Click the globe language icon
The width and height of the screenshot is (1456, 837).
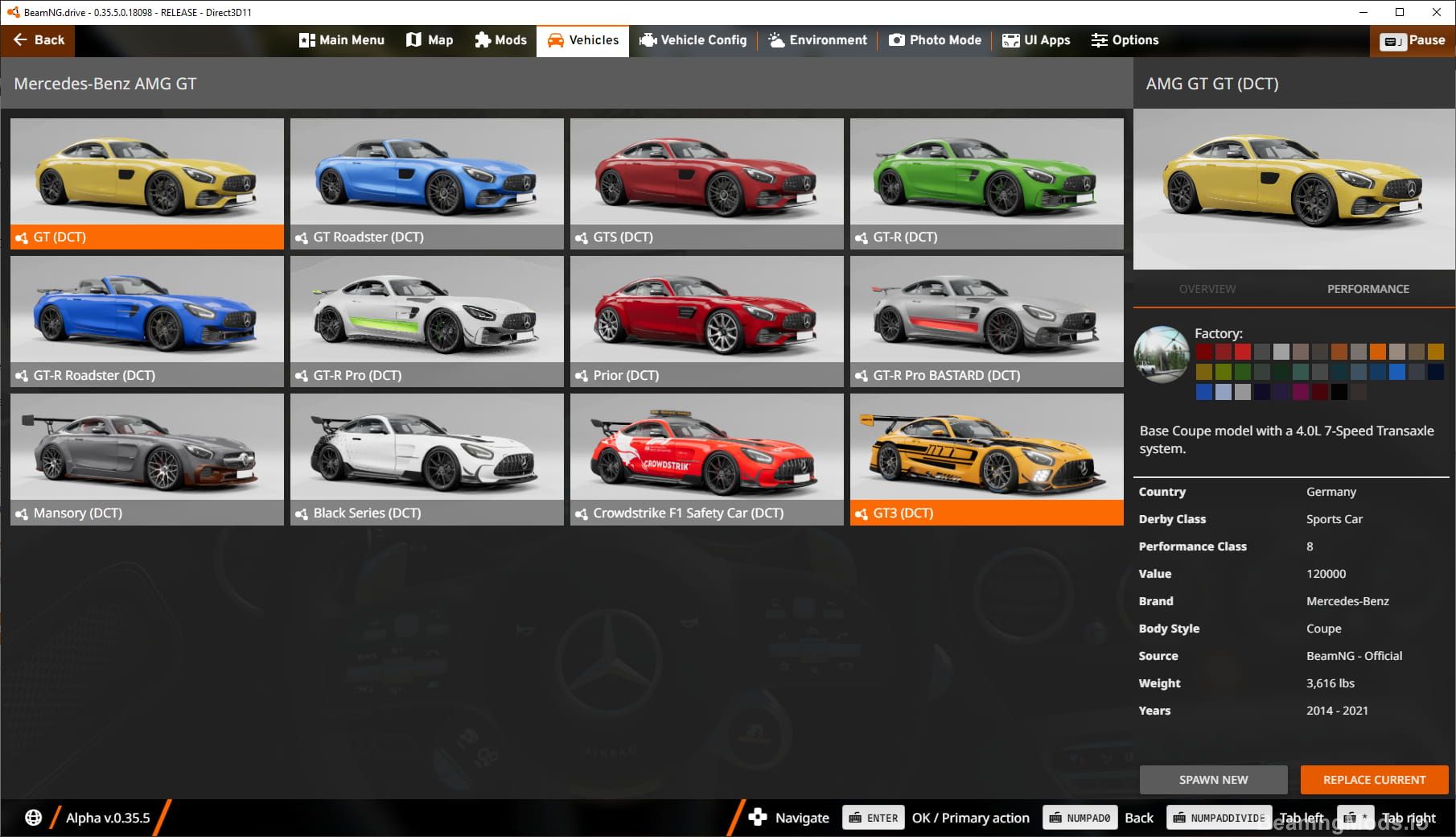(33, 818)
